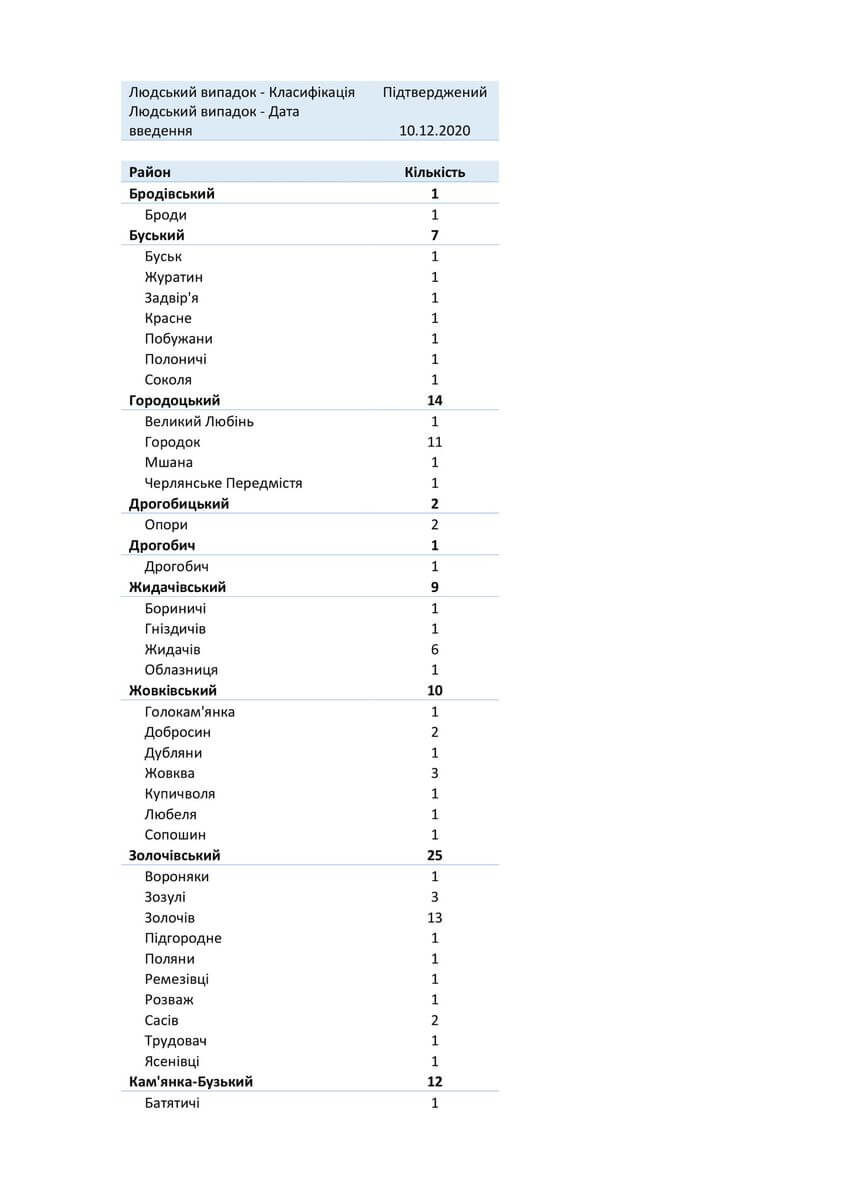Select the "Підтверджений" classification value
849x1200 pixels.
click(435, 92)
